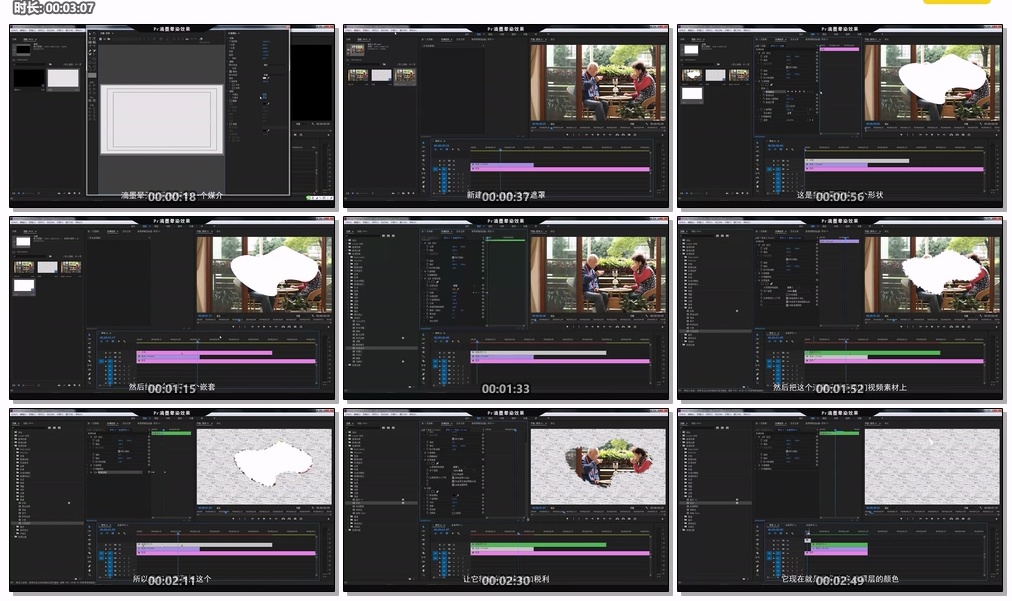Screen dimensions: 1012x601
Task: Open the white-thumbnail clip in 00:00:18 frame bin
Action: 63,77
